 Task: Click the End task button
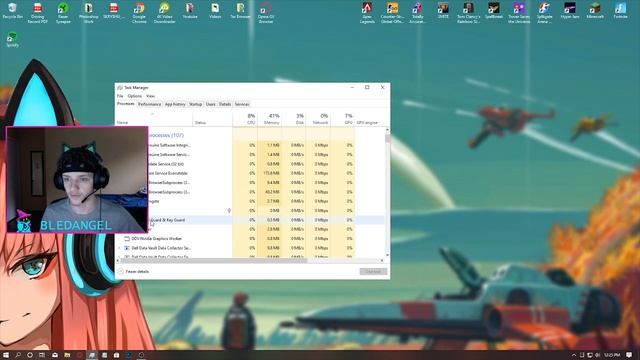tap(373, 271)
